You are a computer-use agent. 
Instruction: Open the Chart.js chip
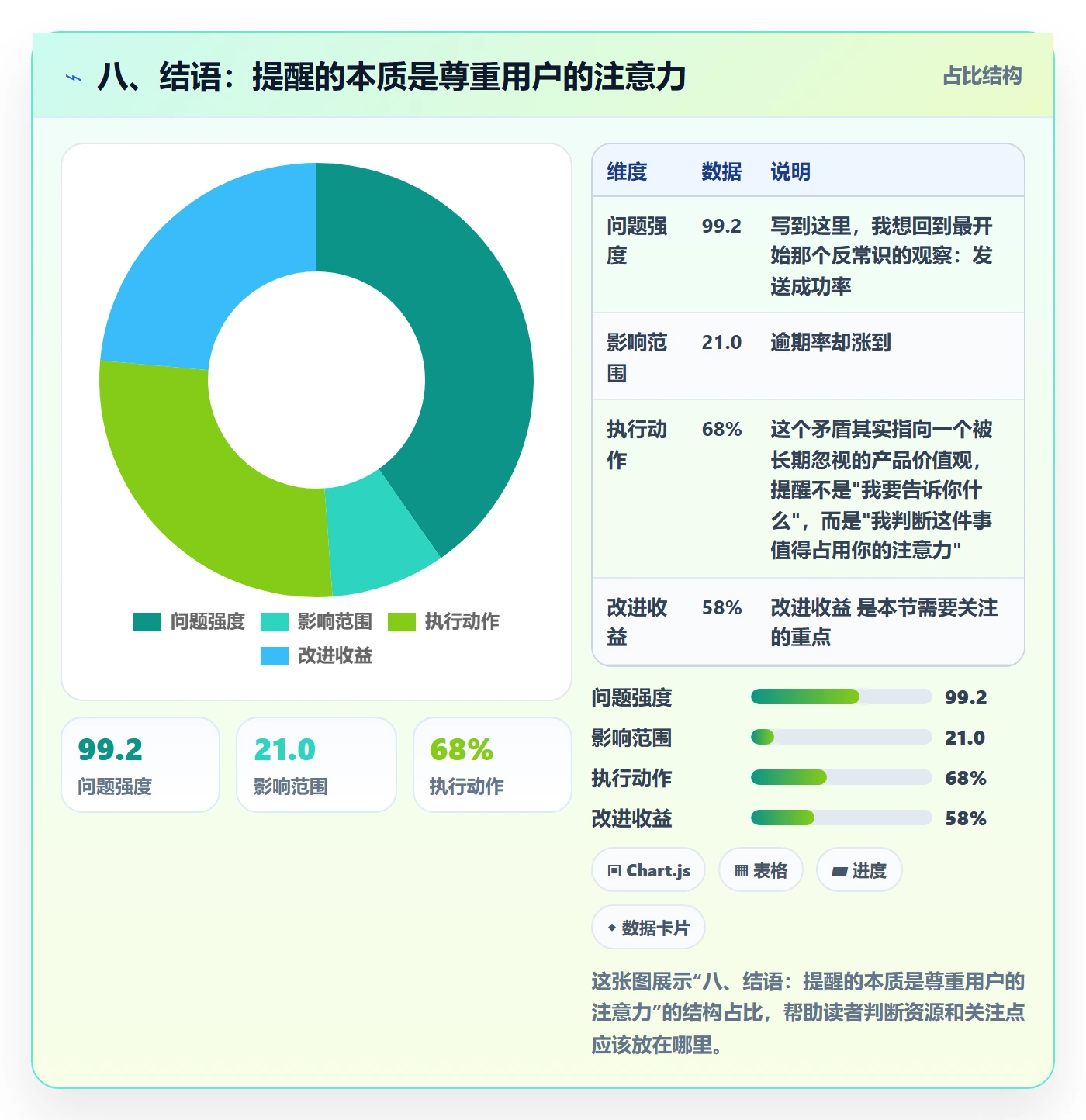648,870
